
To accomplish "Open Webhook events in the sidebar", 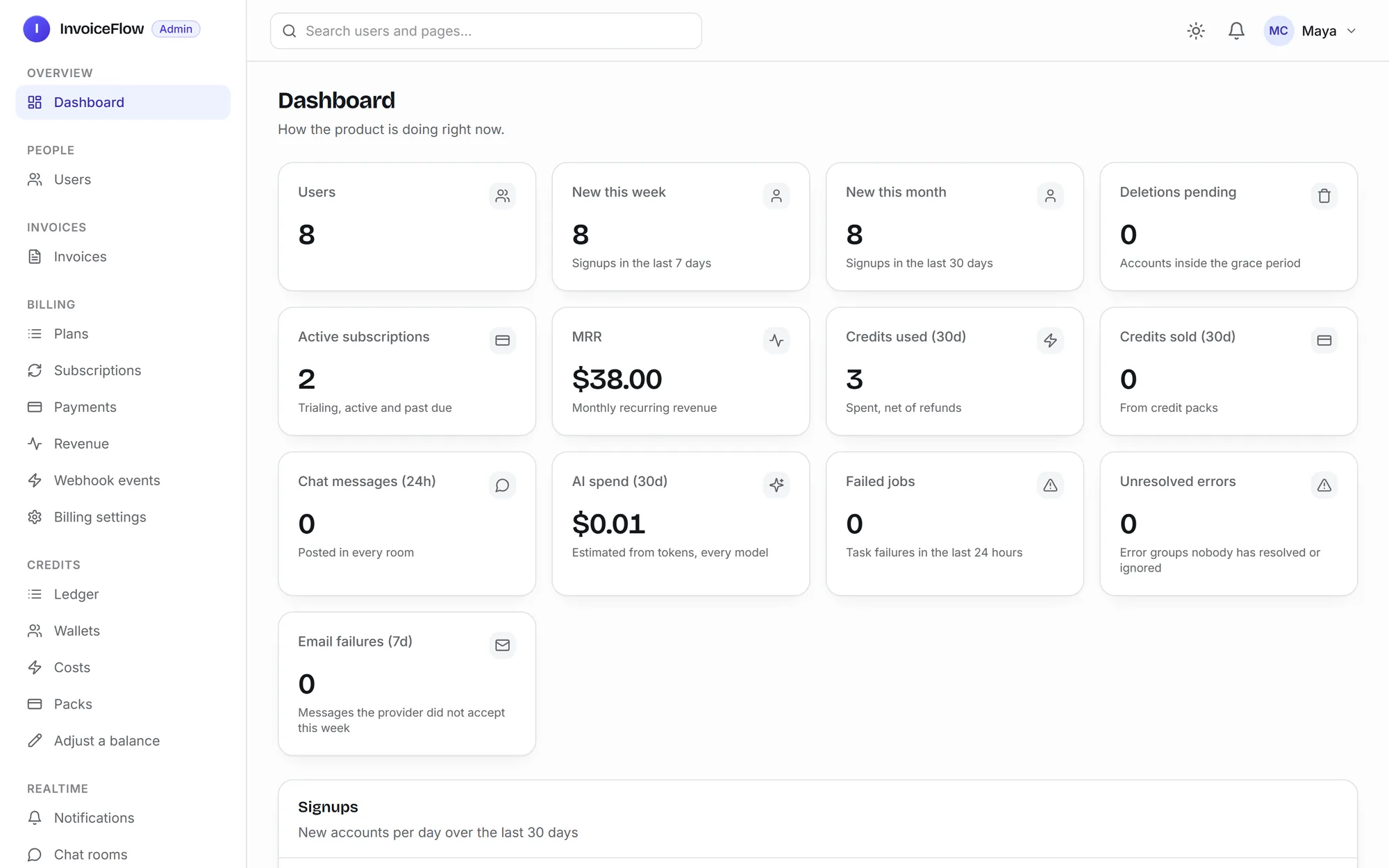I will pos(123,481).
